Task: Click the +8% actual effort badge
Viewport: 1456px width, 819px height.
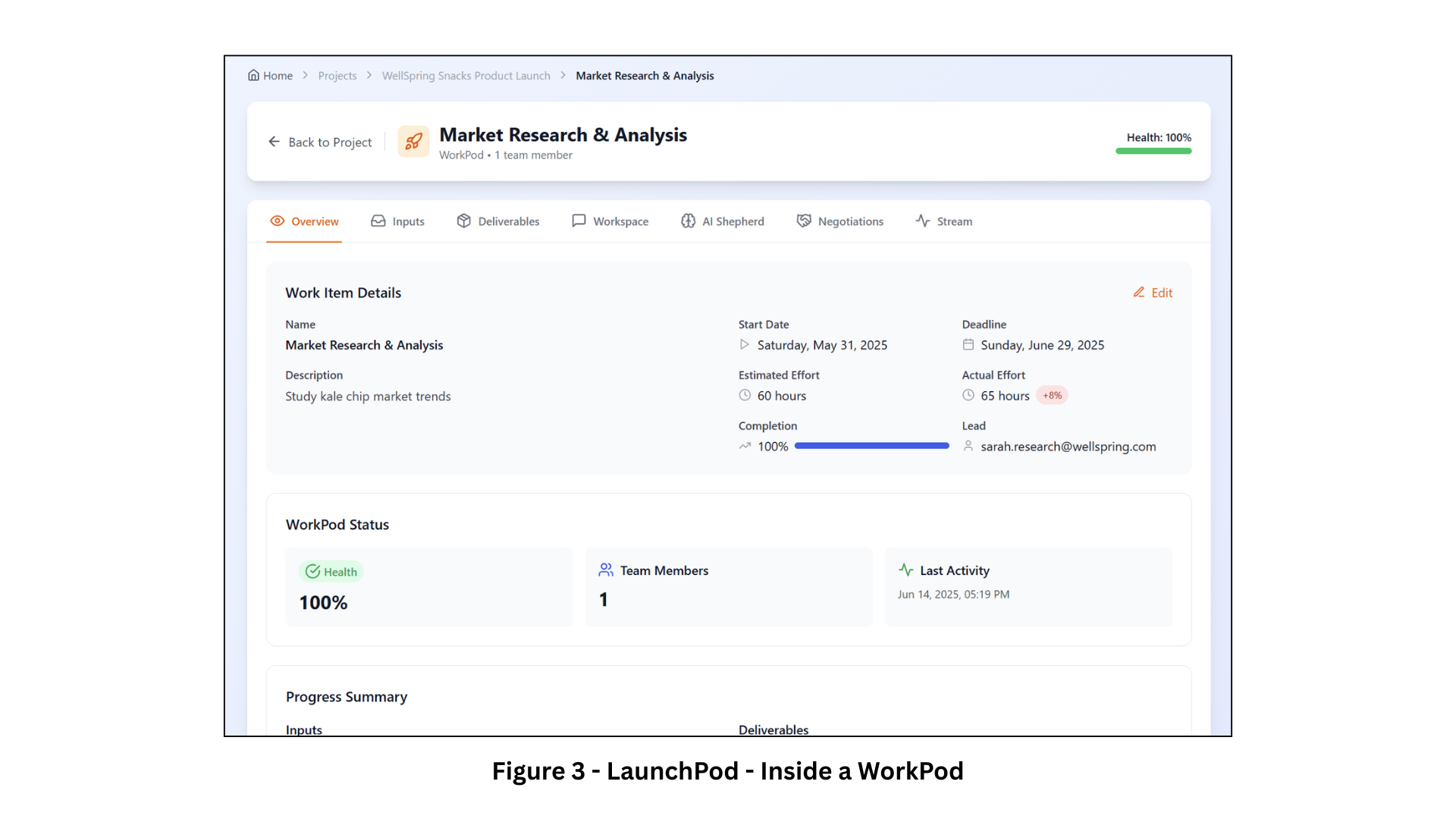Action: pos(1052,395)
